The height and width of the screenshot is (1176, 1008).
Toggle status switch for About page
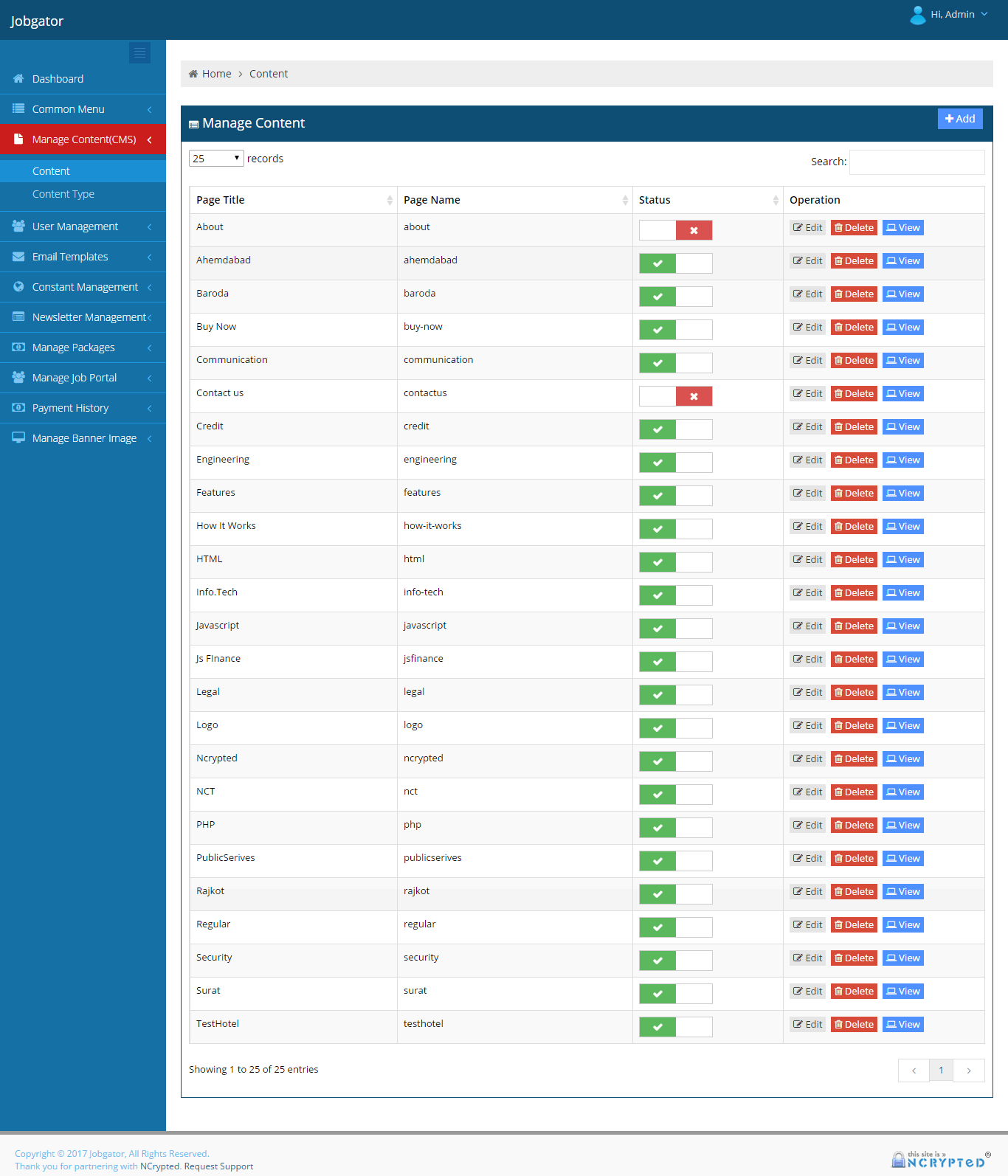tap(675, 230)
